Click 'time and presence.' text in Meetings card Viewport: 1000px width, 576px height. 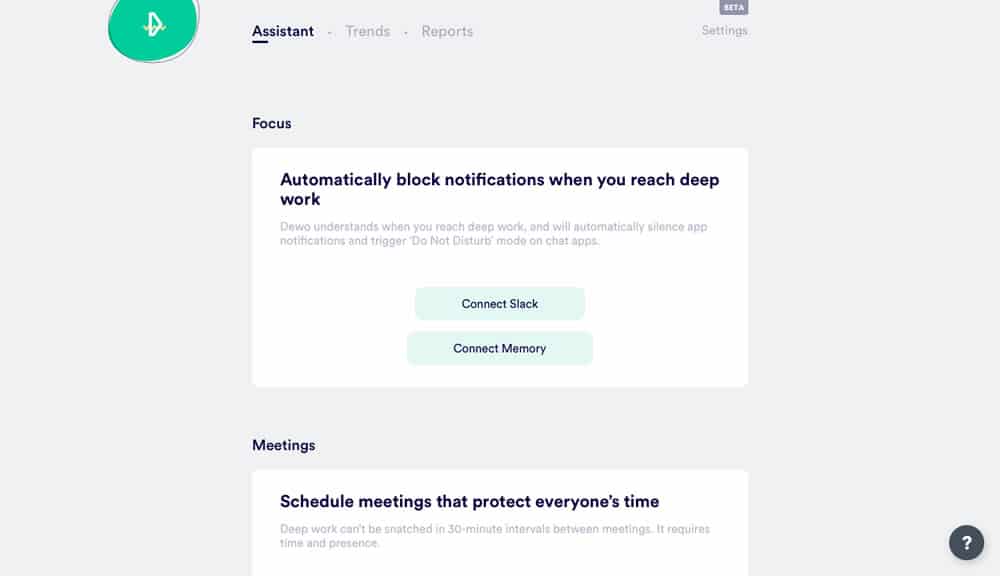point(329,543)
